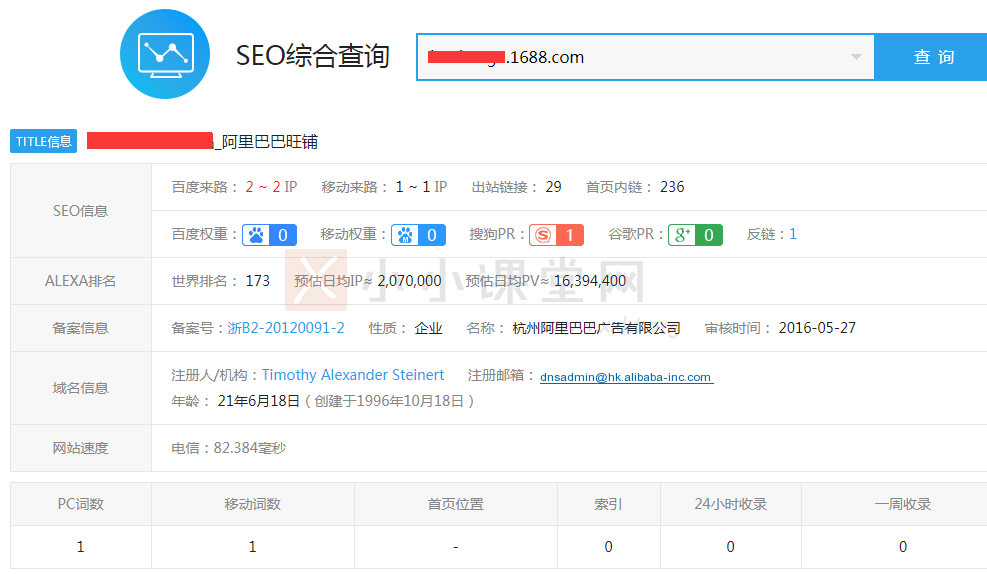
Task: Click the SEO综合查询 heading text
Action: click(x=313, y=55)
